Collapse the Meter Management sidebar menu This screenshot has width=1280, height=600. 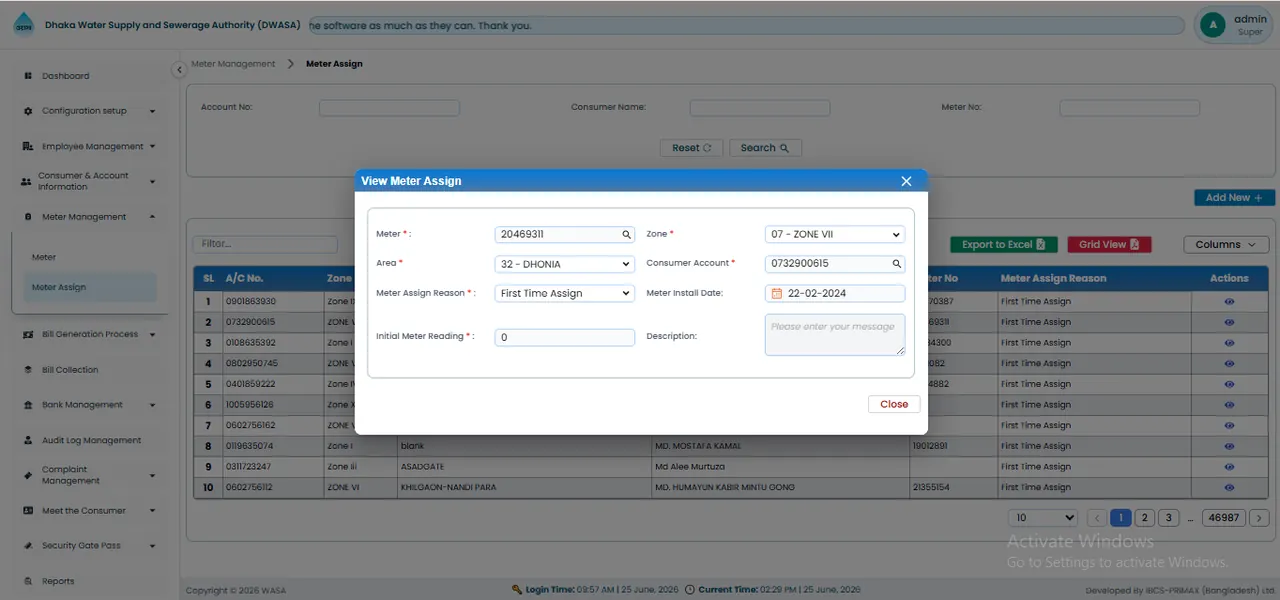[90, 217]
